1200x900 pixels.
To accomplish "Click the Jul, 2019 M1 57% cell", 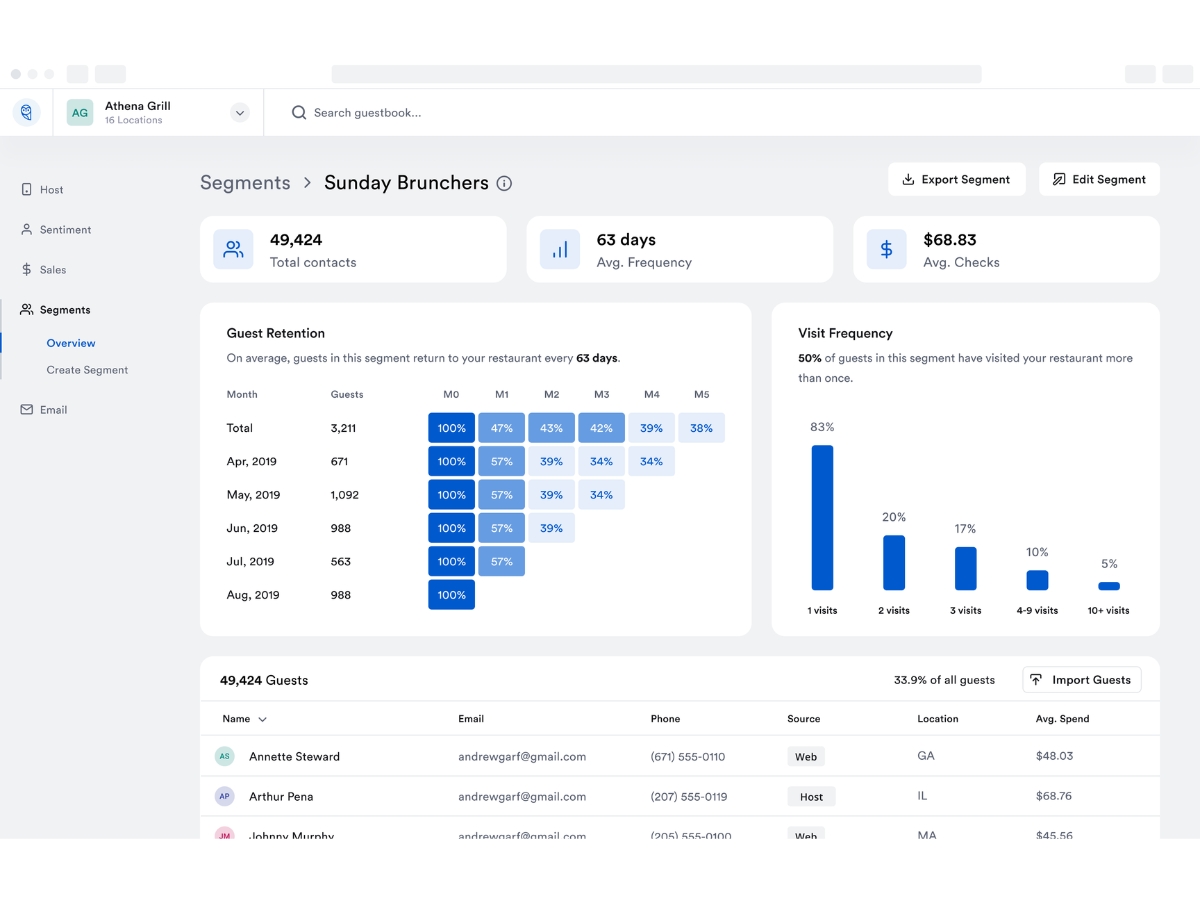I will [501, 561].
